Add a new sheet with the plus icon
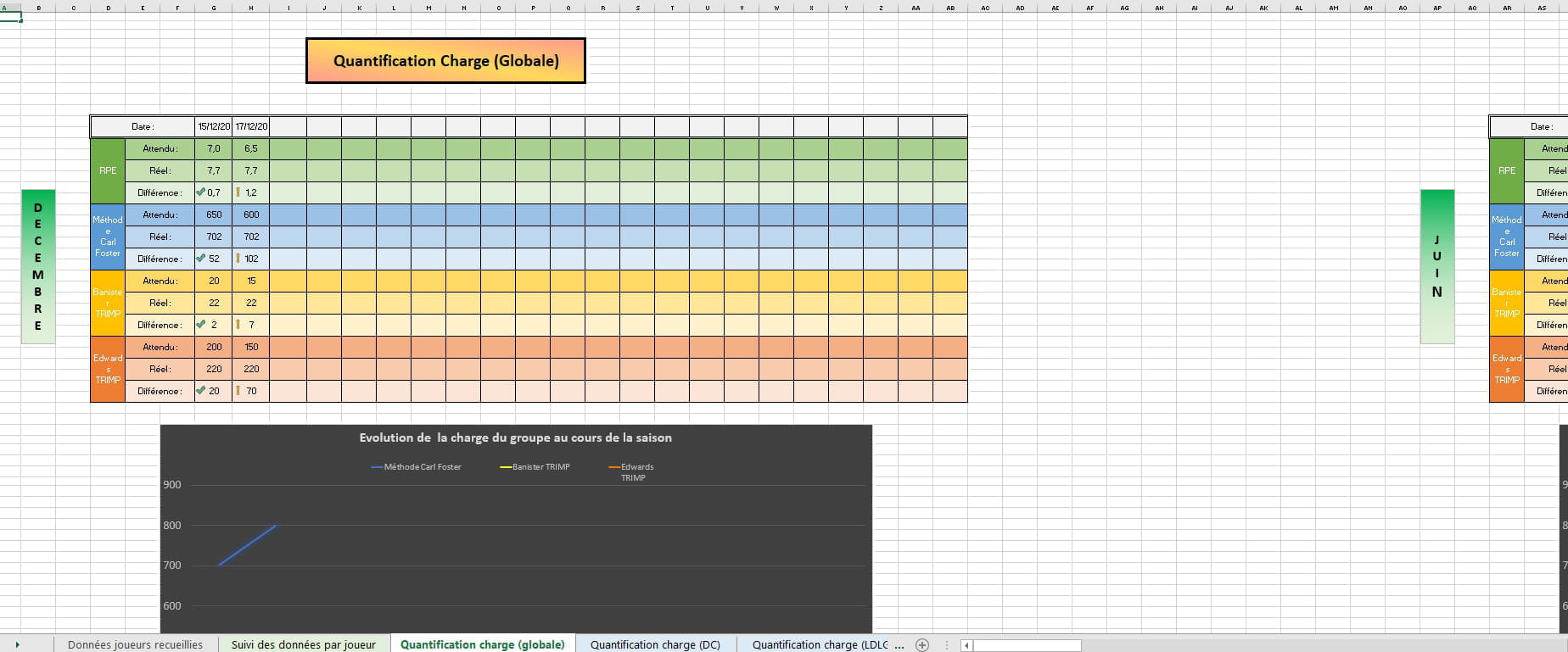This screenshot has width=1568, height=652. coord(922,645)
